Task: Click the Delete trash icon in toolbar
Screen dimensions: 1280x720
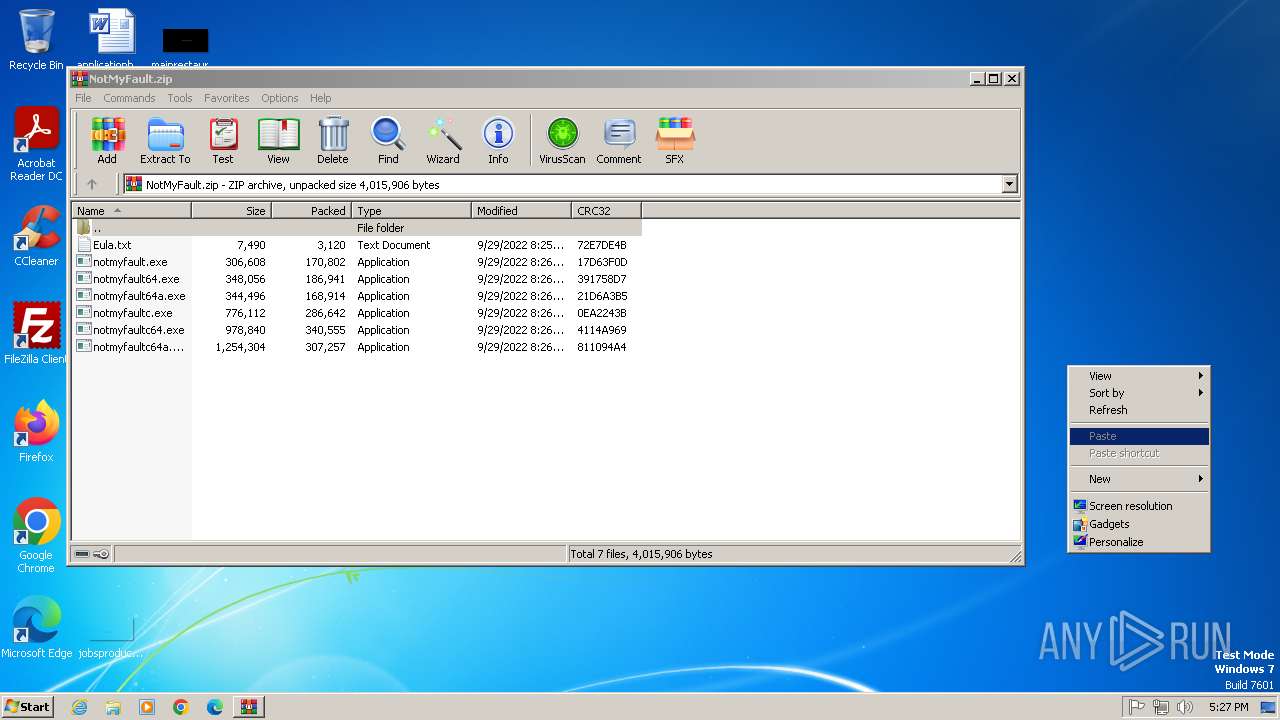Action: 333,140
